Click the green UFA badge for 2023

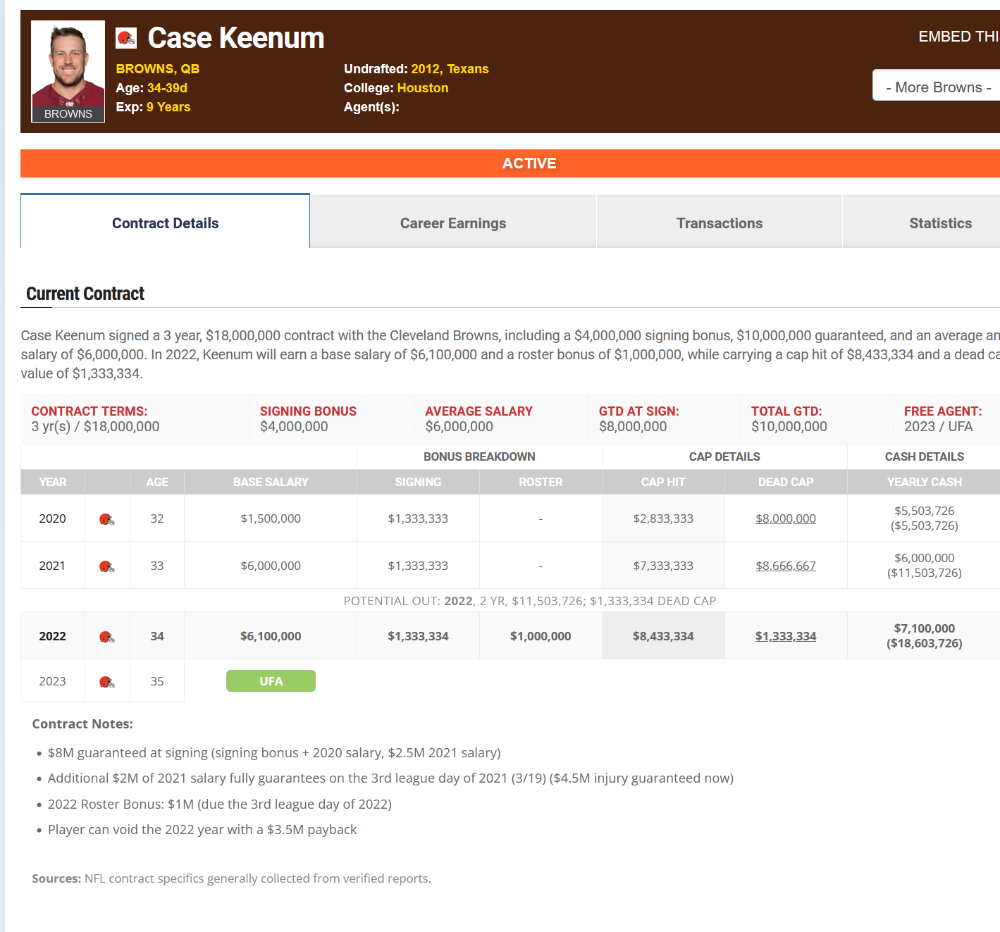tap(270, 681)
